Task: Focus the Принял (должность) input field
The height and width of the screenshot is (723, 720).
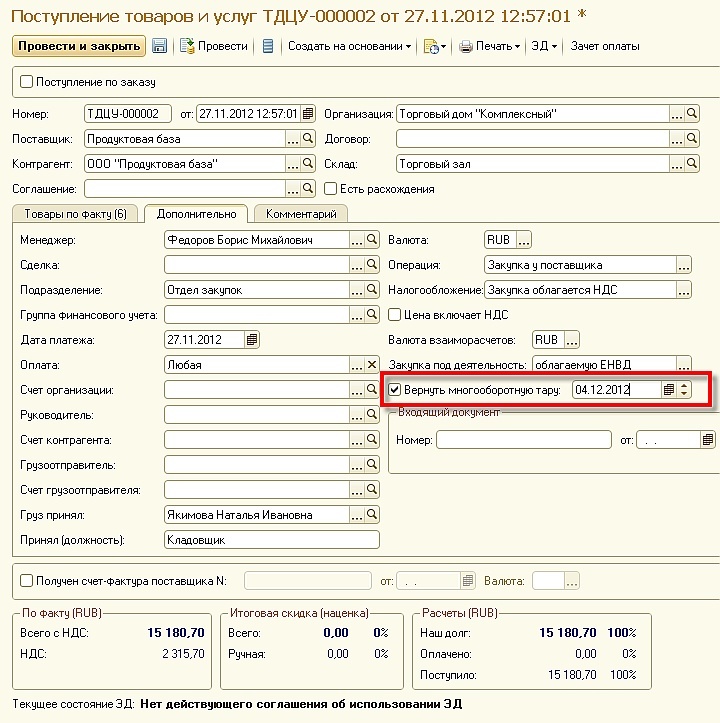Action: (272, 539)
